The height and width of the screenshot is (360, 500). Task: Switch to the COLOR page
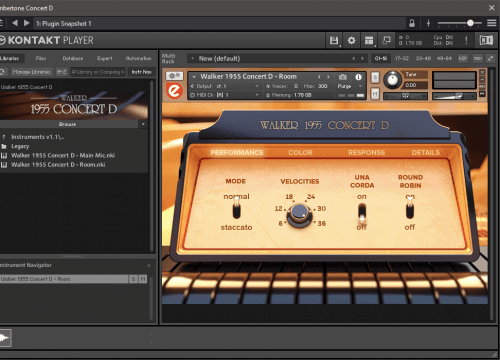(x=300, y=153)
